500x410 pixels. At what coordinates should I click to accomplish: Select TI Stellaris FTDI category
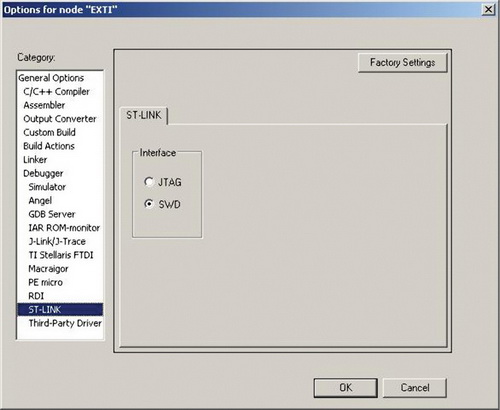[61, 255]
